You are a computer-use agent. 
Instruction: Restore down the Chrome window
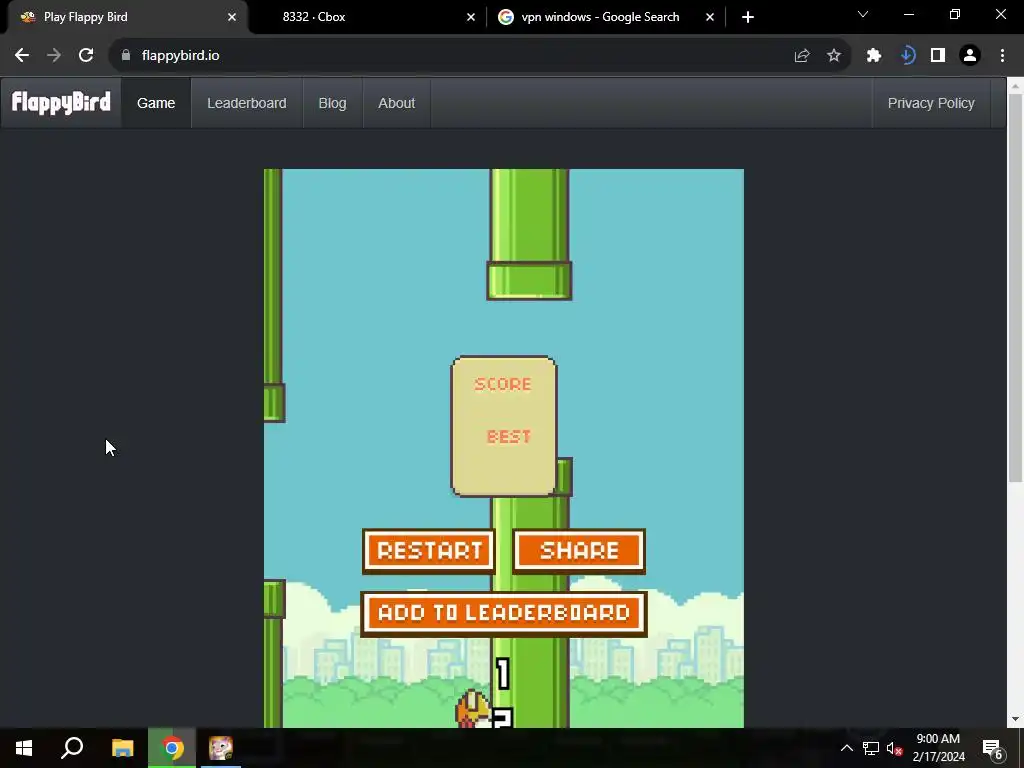955,14
